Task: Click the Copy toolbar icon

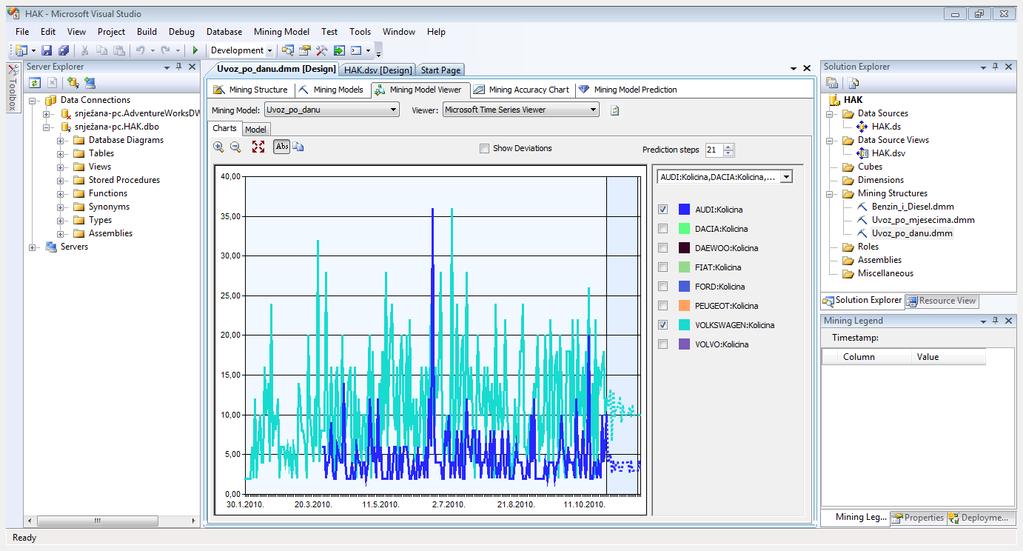Action: coord(102,50)
